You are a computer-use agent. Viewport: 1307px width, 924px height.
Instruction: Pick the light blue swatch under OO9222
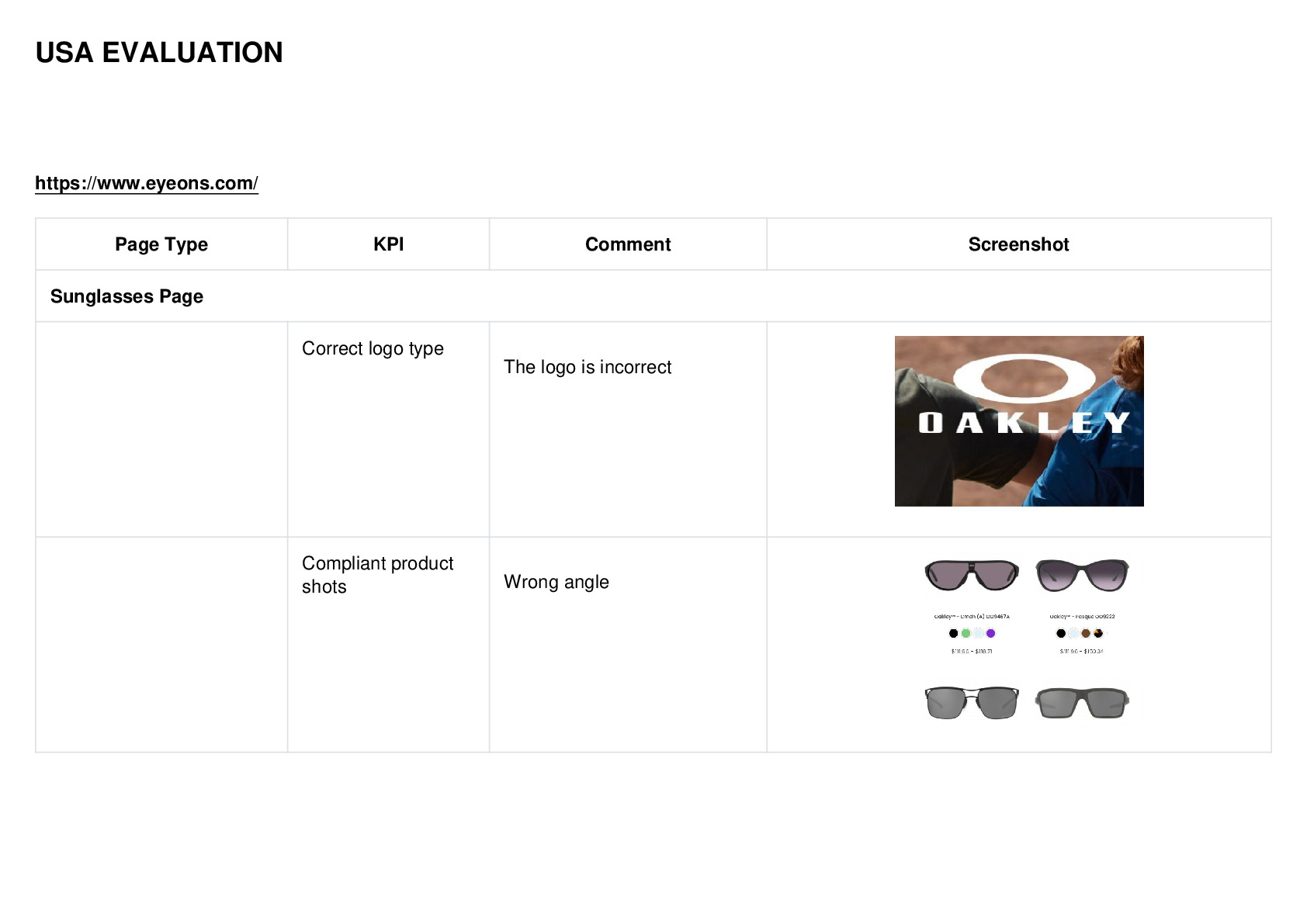(1073, 633)
